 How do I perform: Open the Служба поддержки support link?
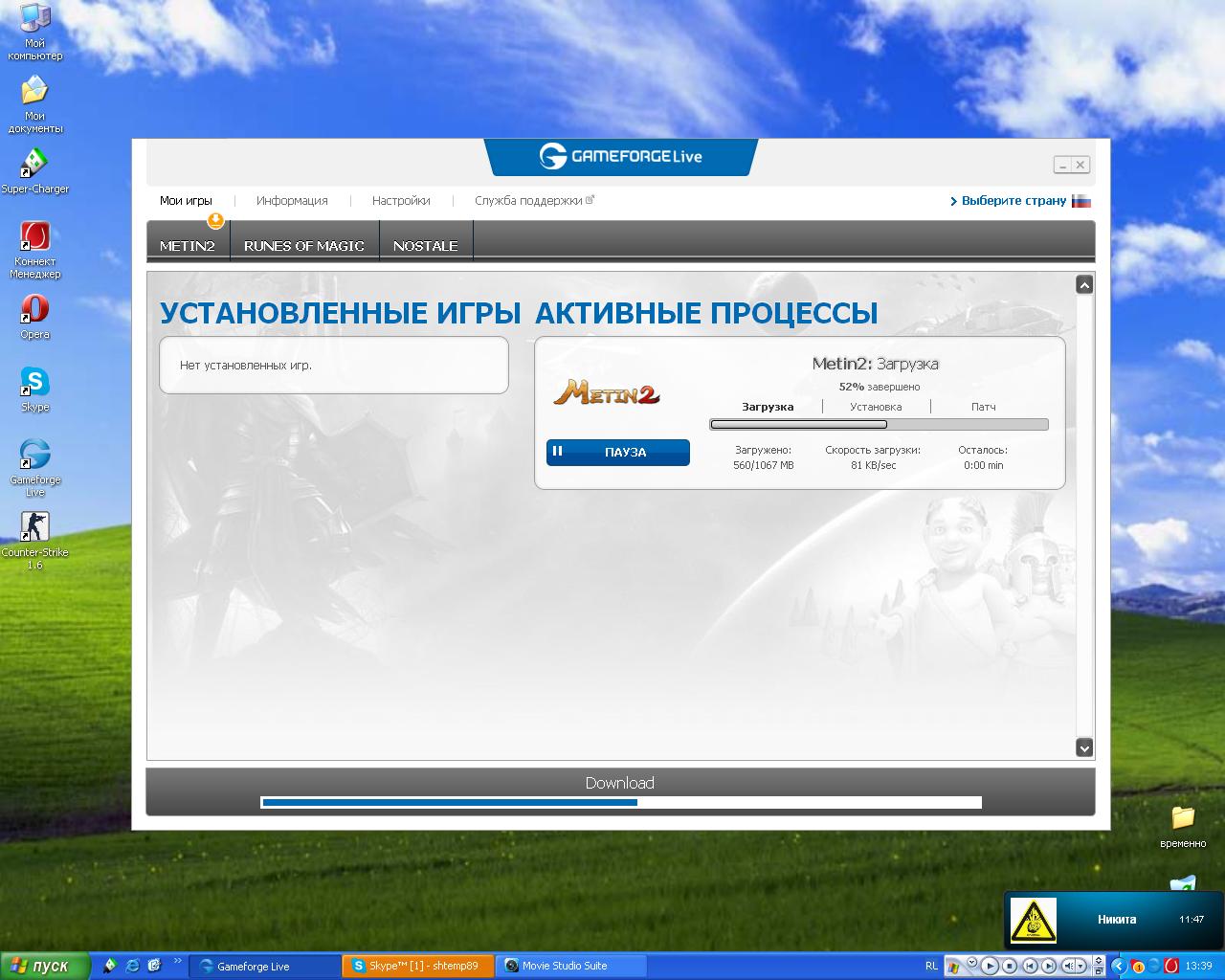pyautogui.click(x=534, y=201)
